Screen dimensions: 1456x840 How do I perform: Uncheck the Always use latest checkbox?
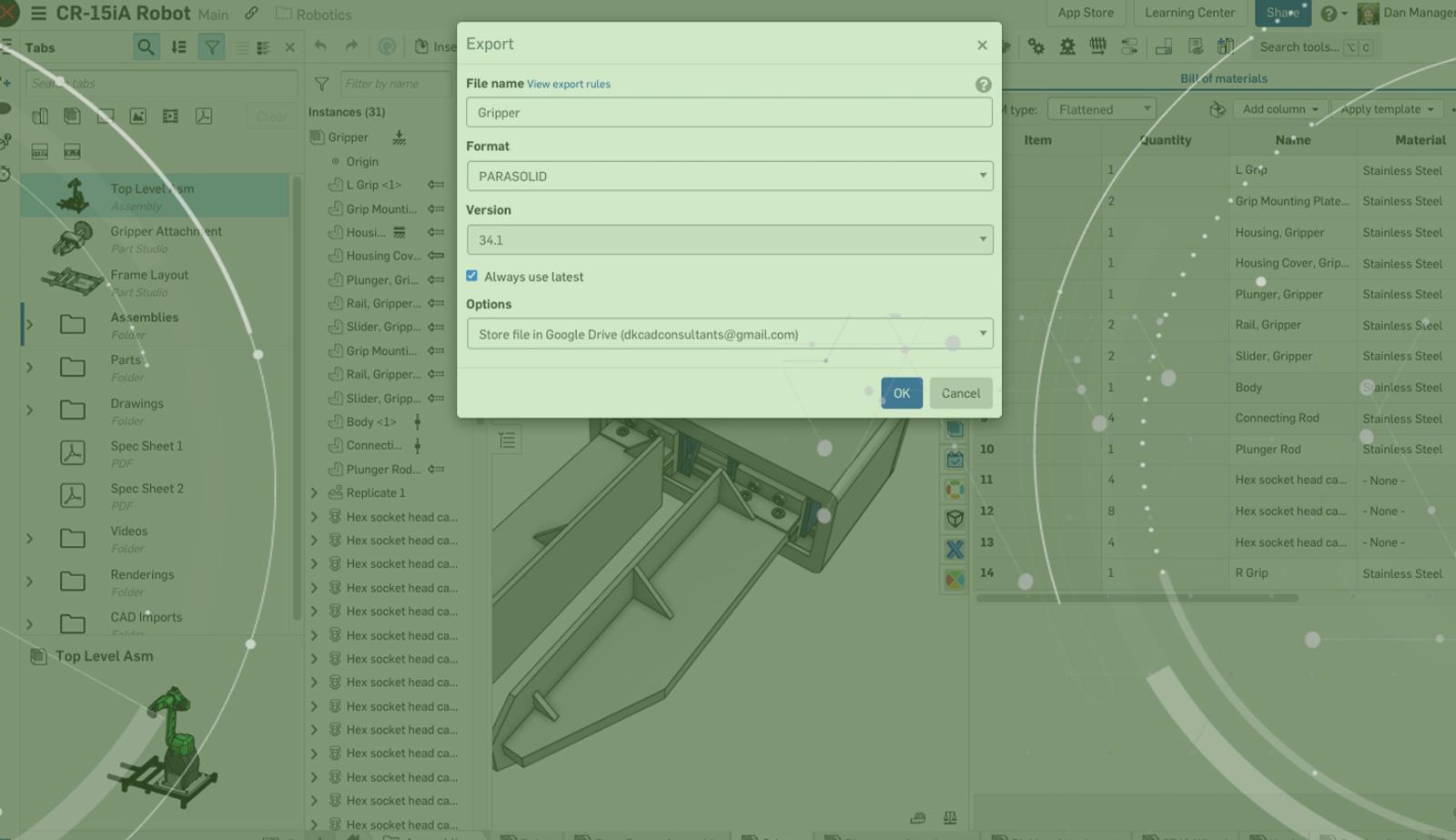click(x=471, y=276)
